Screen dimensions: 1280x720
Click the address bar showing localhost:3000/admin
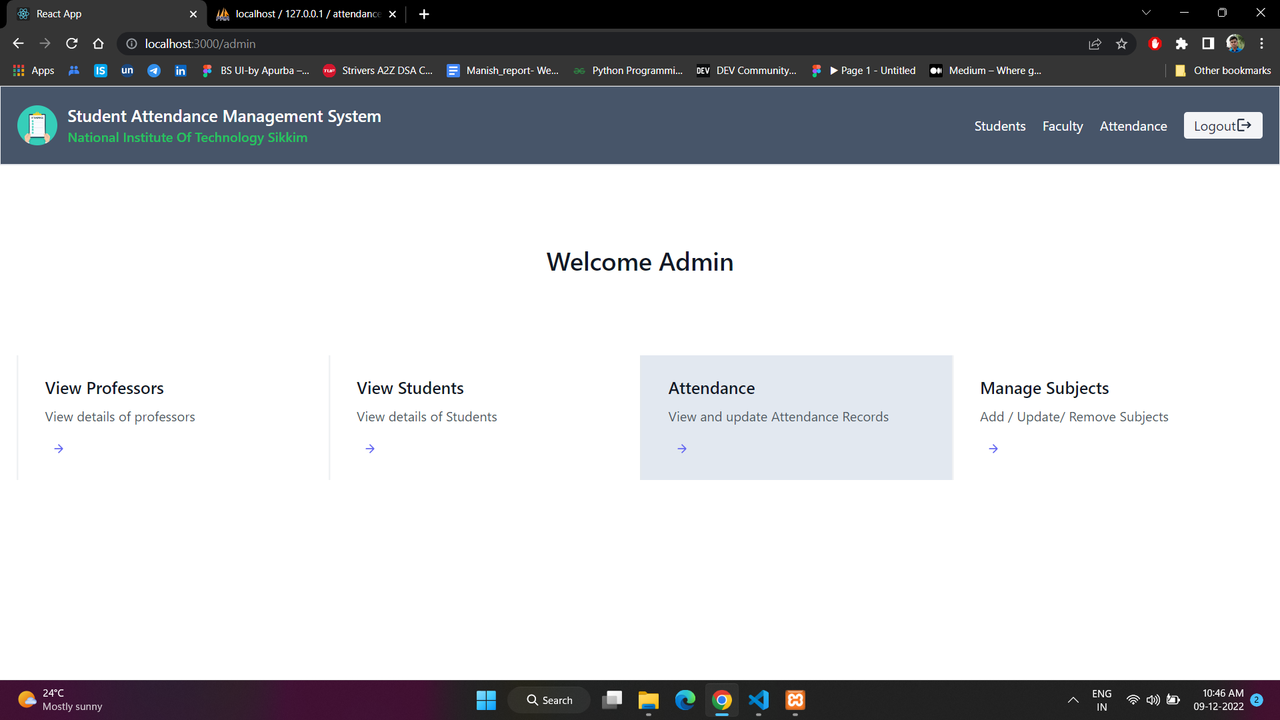click(x=200, y=44)
